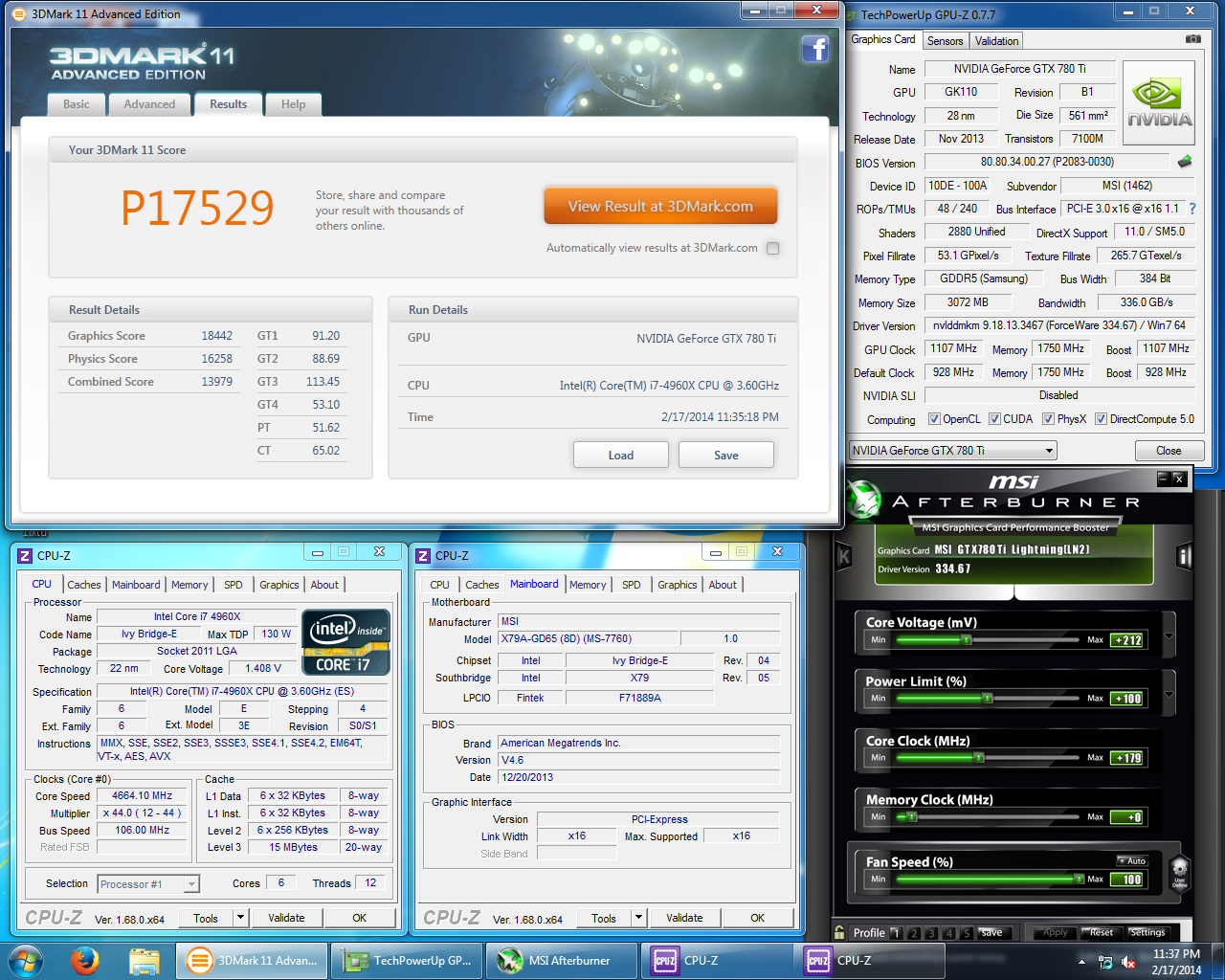Click the Memory Clock slider handle
1225x980 pixels.
click(x=912, y=817)
